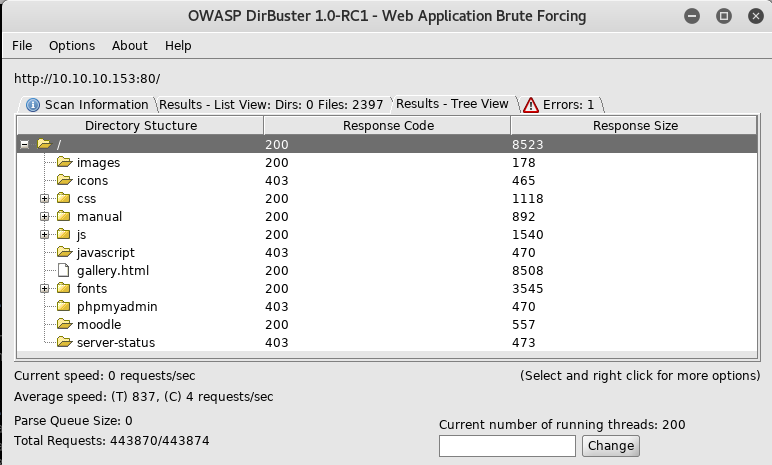The width and height of the screenshot is (772, 465).
Task: Click response size 3545 for fonts
Action: tap(528, 289)
